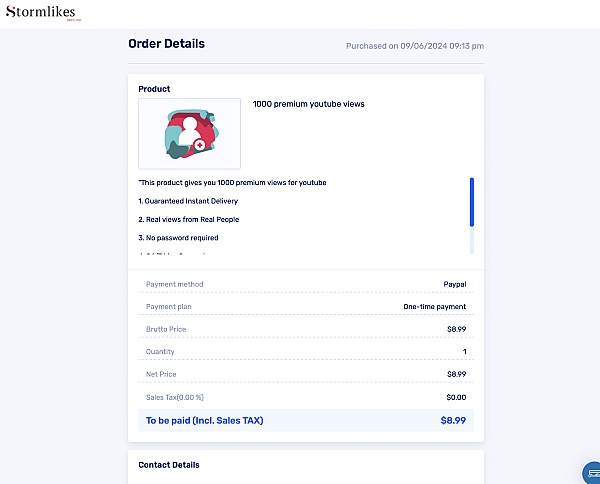Click 'Guaranteed Instant Delivery' list item
600x484 pixels.
coord(188,201)
